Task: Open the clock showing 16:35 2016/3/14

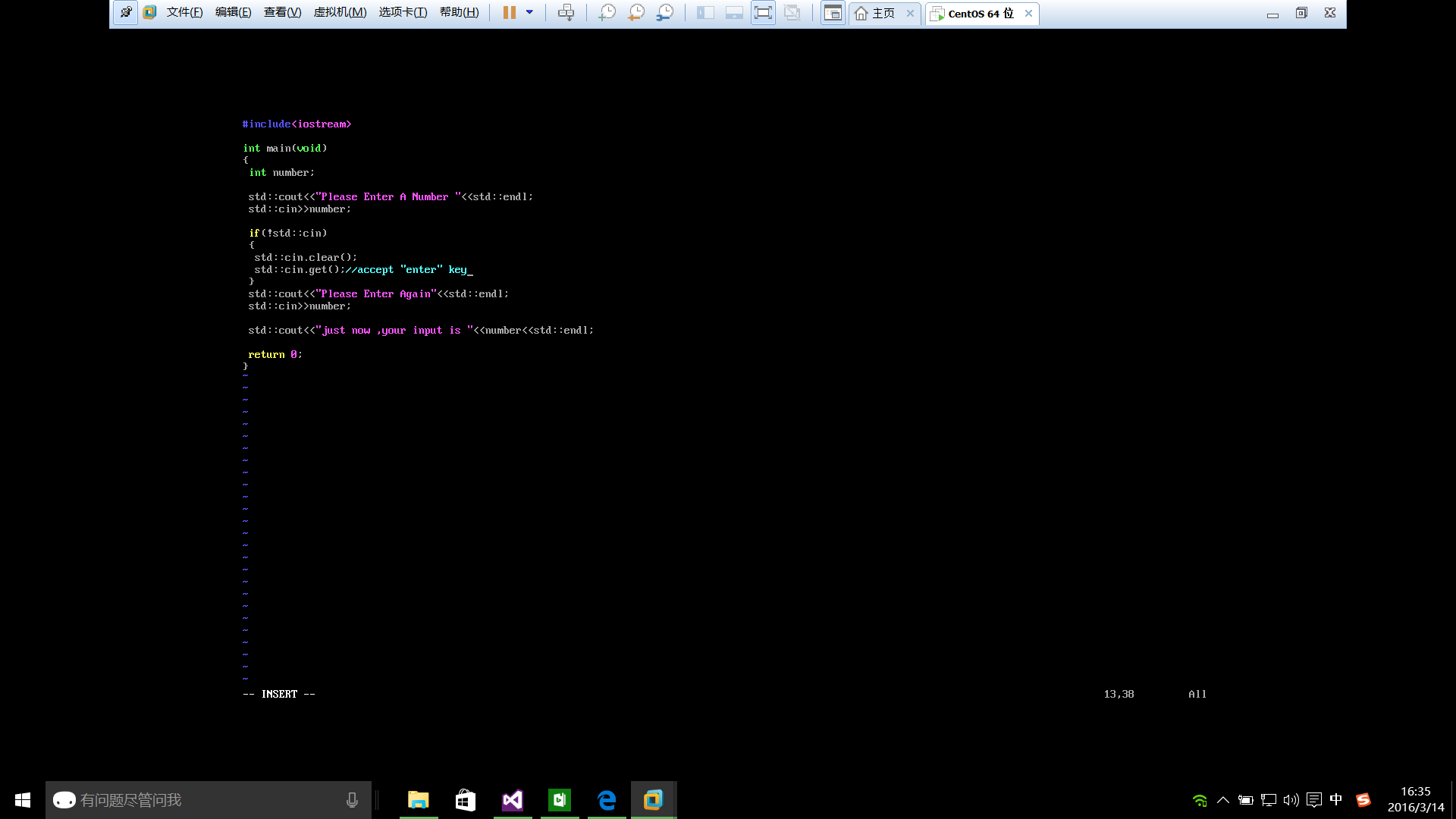Action: tap(1416, 799)
